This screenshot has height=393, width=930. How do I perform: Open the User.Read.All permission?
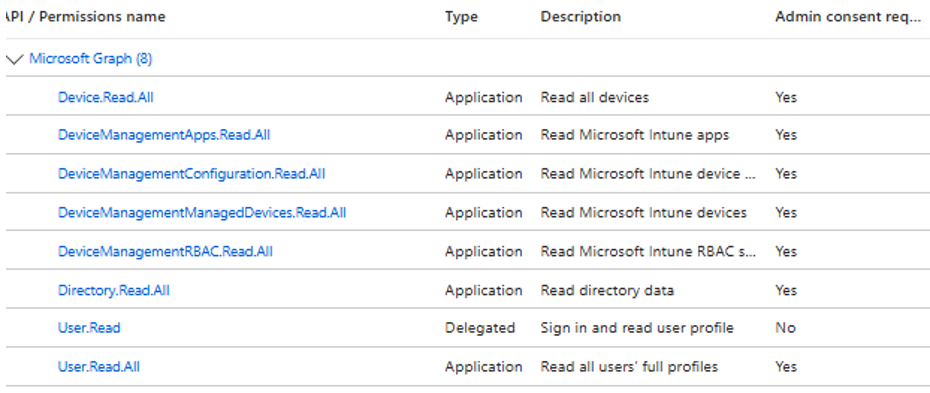coord(99,366)
